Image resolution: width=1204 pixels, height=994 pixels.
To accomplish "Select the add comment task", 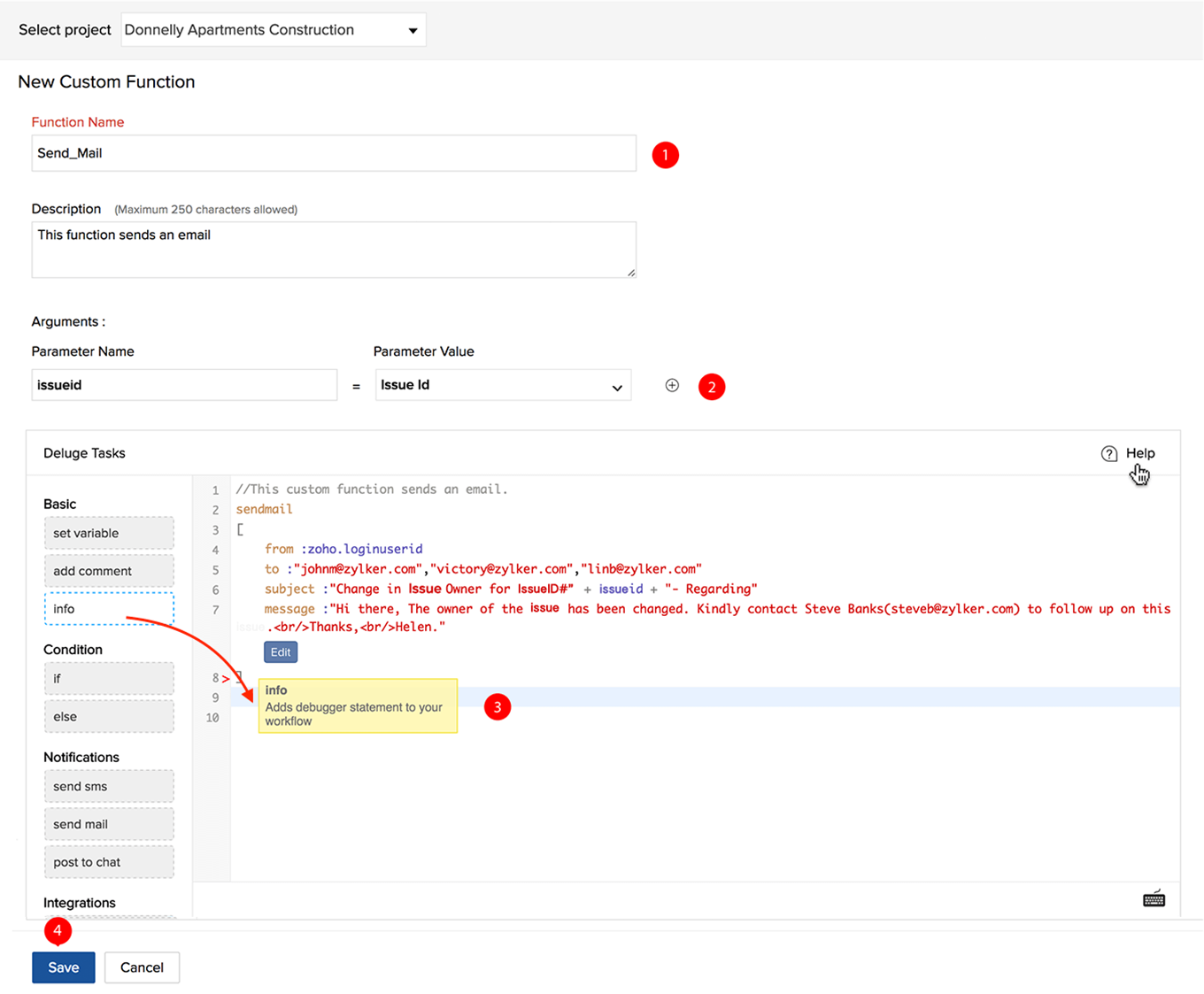I will [109, 571].
